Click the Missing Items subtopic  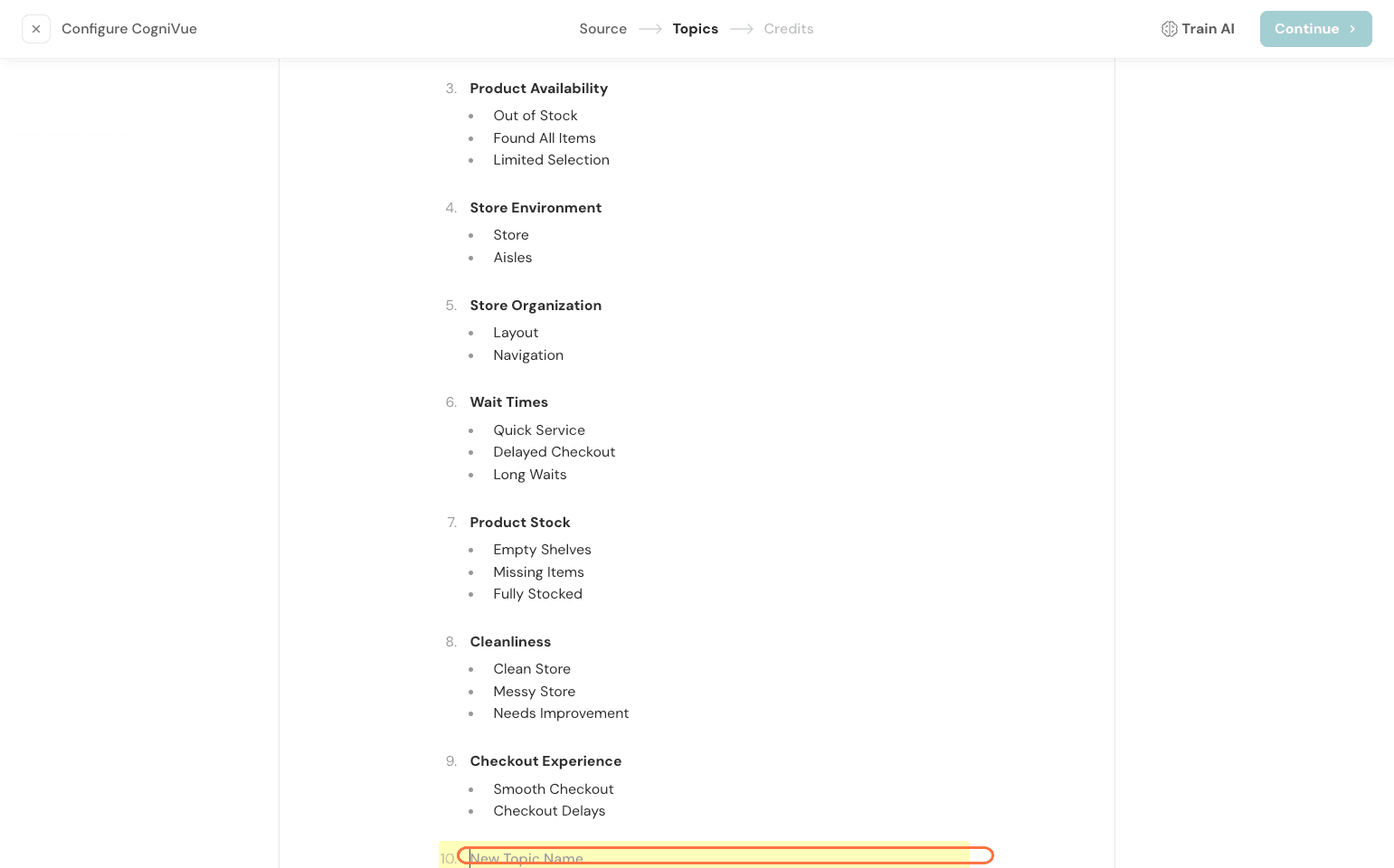(538, 572)
